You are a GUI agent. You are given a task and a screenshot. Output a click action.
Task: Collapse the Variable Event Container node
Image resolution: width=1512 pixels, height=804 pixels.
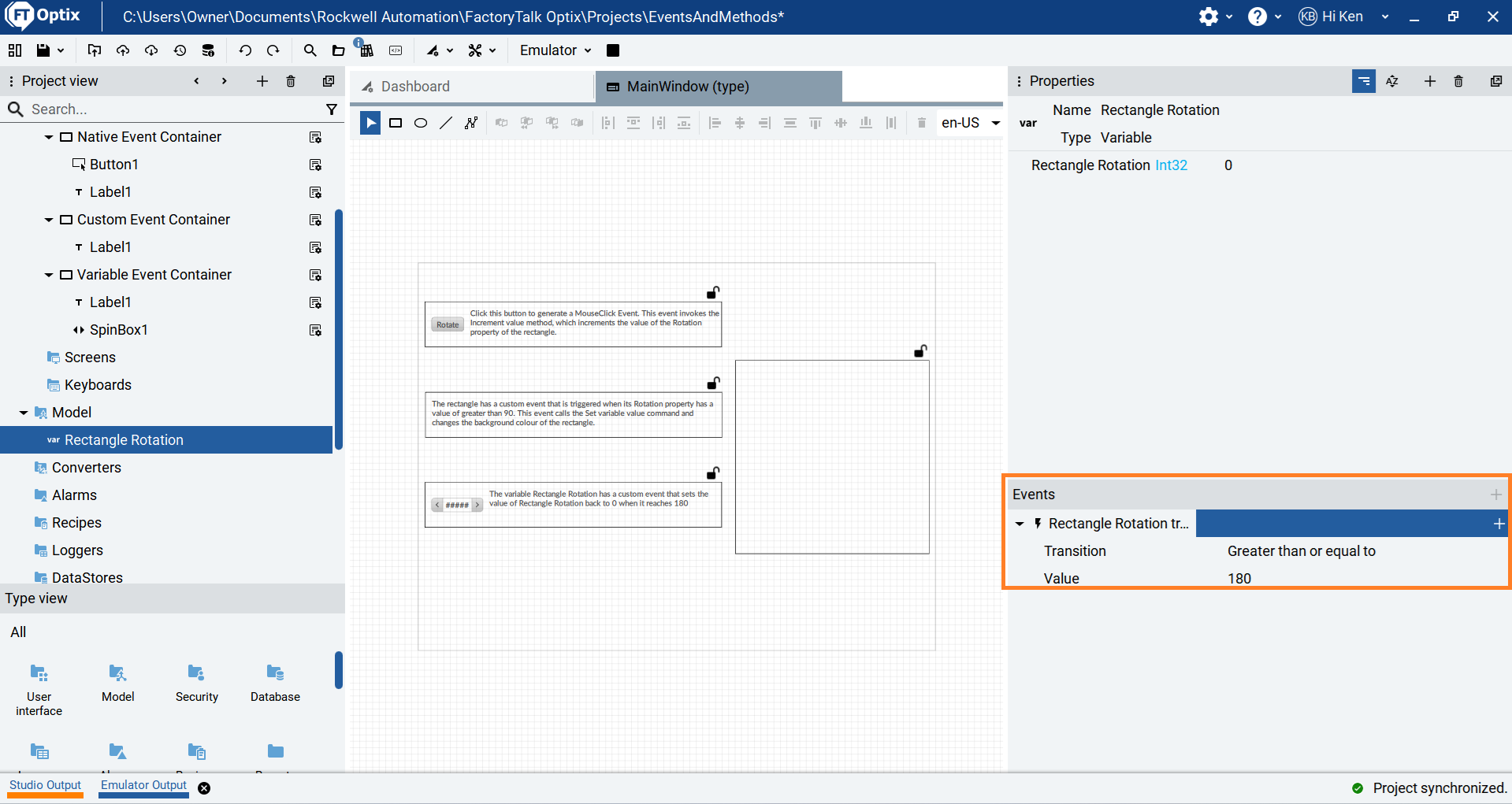point(49,275)
